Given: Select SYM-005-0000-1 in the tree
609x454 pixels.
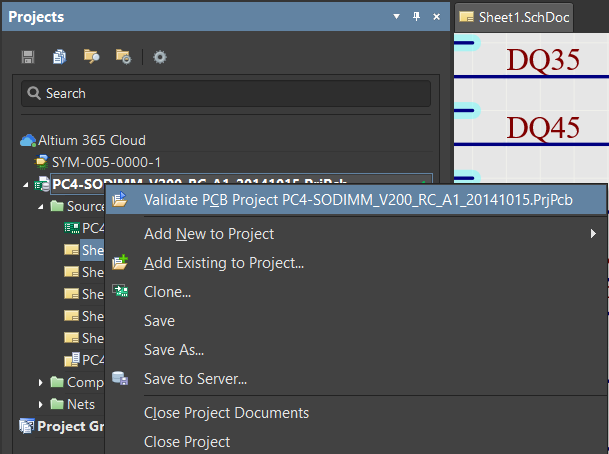Looking at the screenshot, I should point(106,162).
